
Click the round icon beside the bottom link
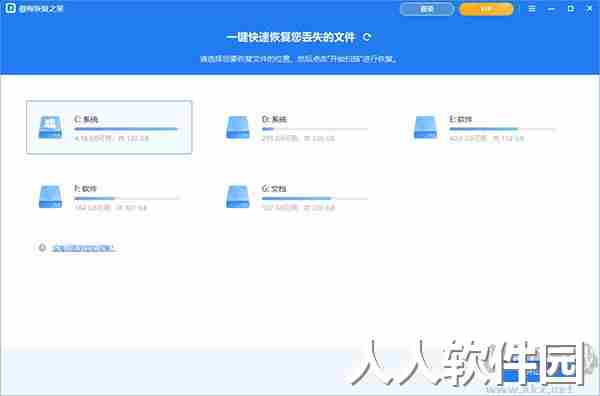[42, 248]
